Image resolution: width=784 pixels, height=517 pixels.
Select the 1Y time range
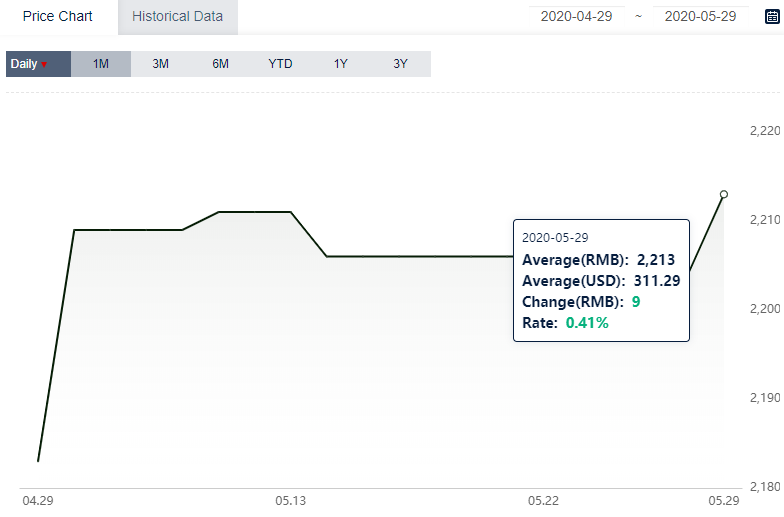coord(340,64)
